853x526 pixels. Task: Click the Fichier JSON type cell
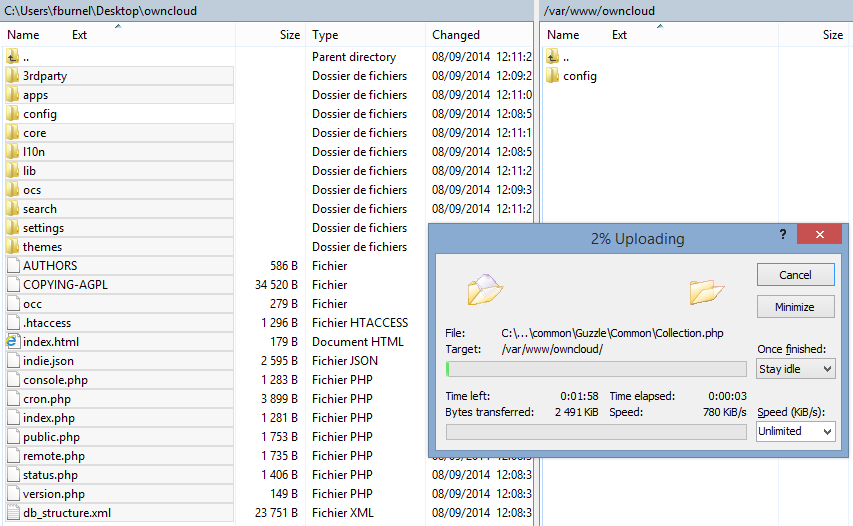(x=345, y=361)
